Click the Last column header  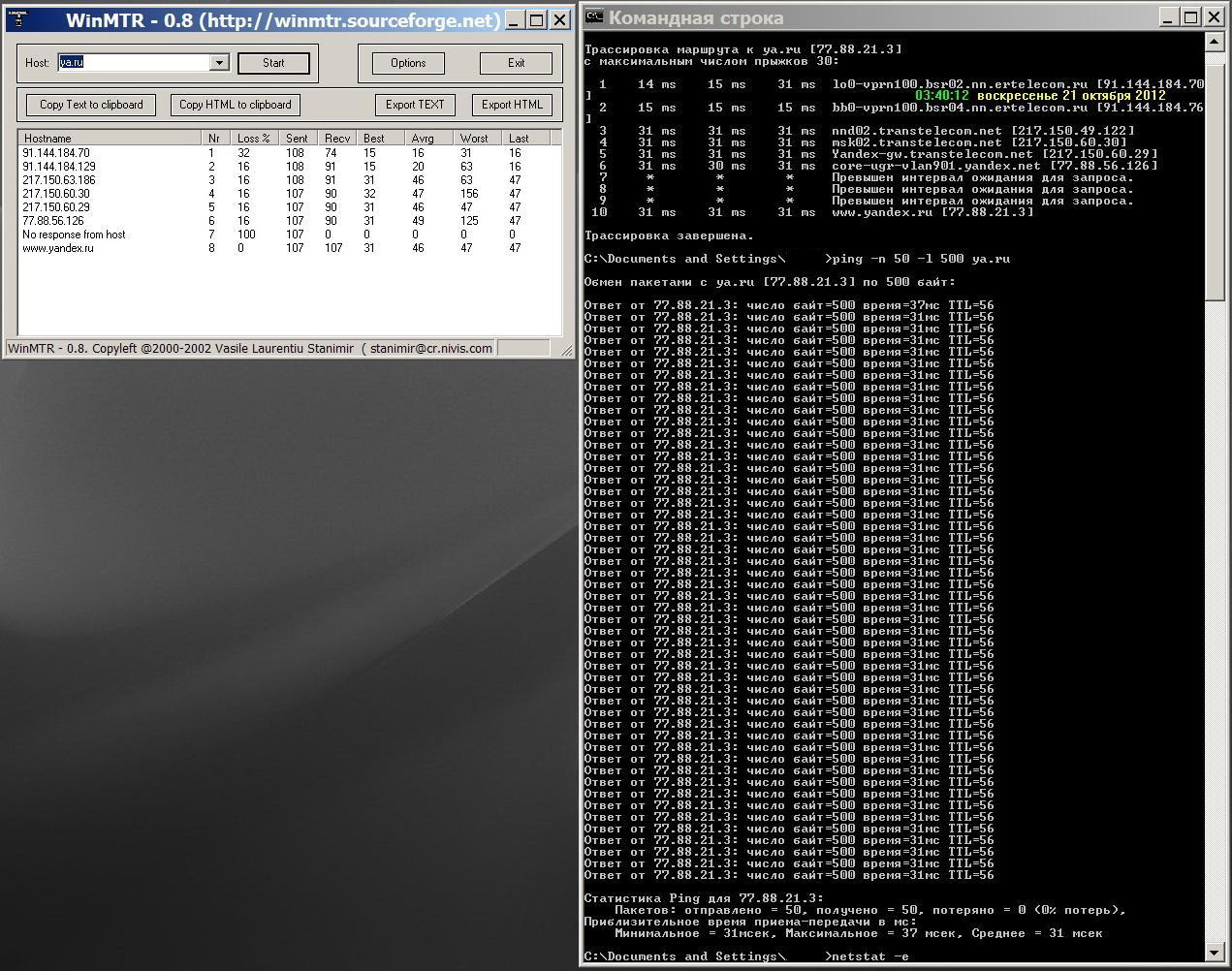526,139
